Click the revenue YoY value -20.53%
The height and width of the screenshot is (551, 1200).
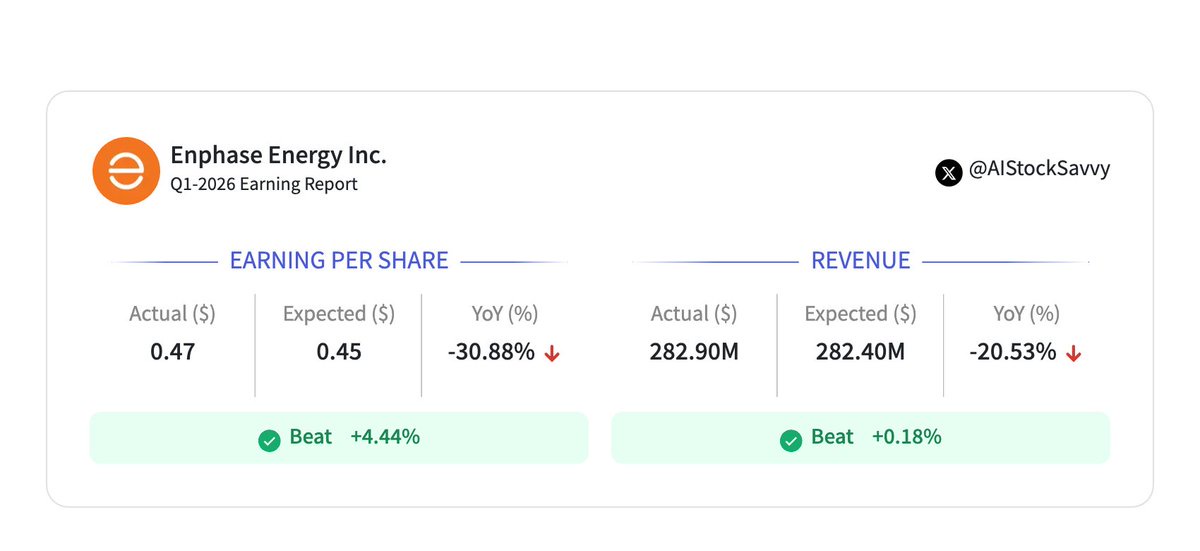click(x=1012, y=352)
